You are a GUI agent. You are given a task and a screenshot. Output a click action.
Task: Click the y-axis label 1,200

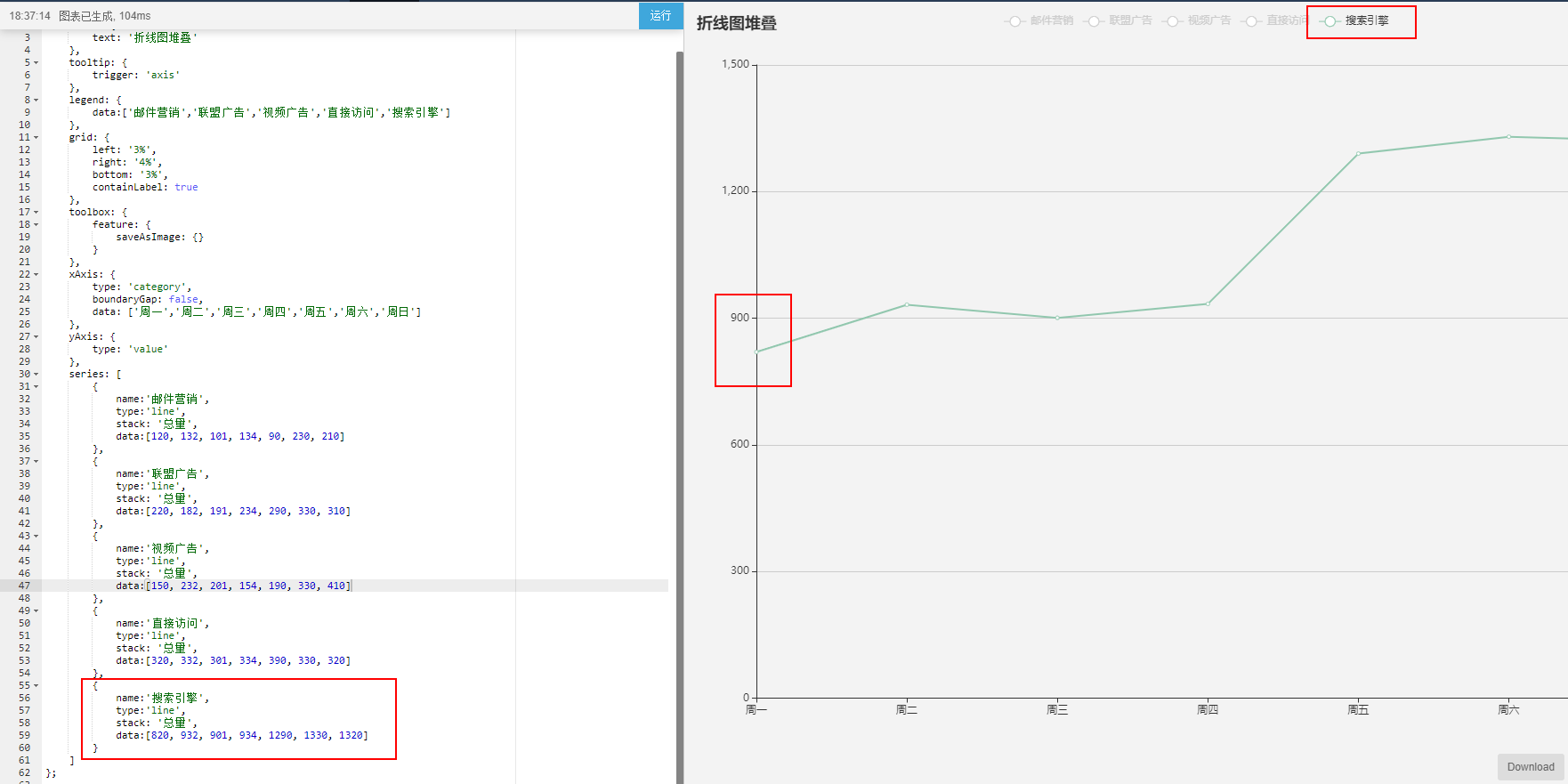point(735,190)
